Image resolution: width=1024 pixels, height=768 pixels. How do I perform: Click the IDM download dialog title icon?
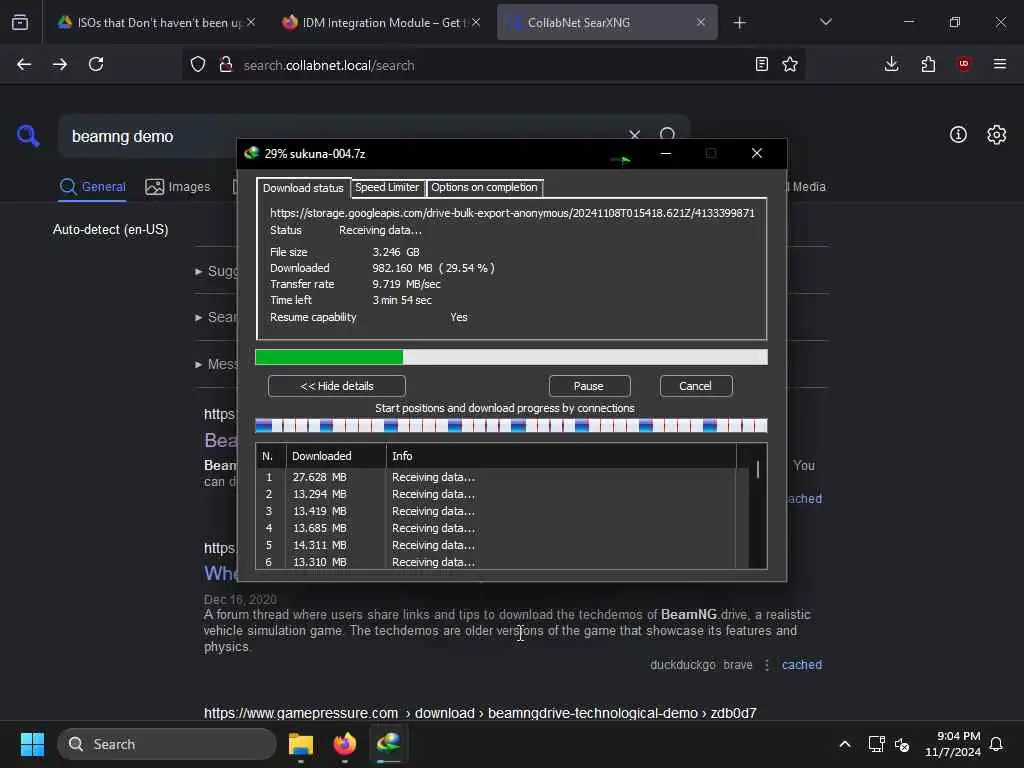tap(251, 153)
